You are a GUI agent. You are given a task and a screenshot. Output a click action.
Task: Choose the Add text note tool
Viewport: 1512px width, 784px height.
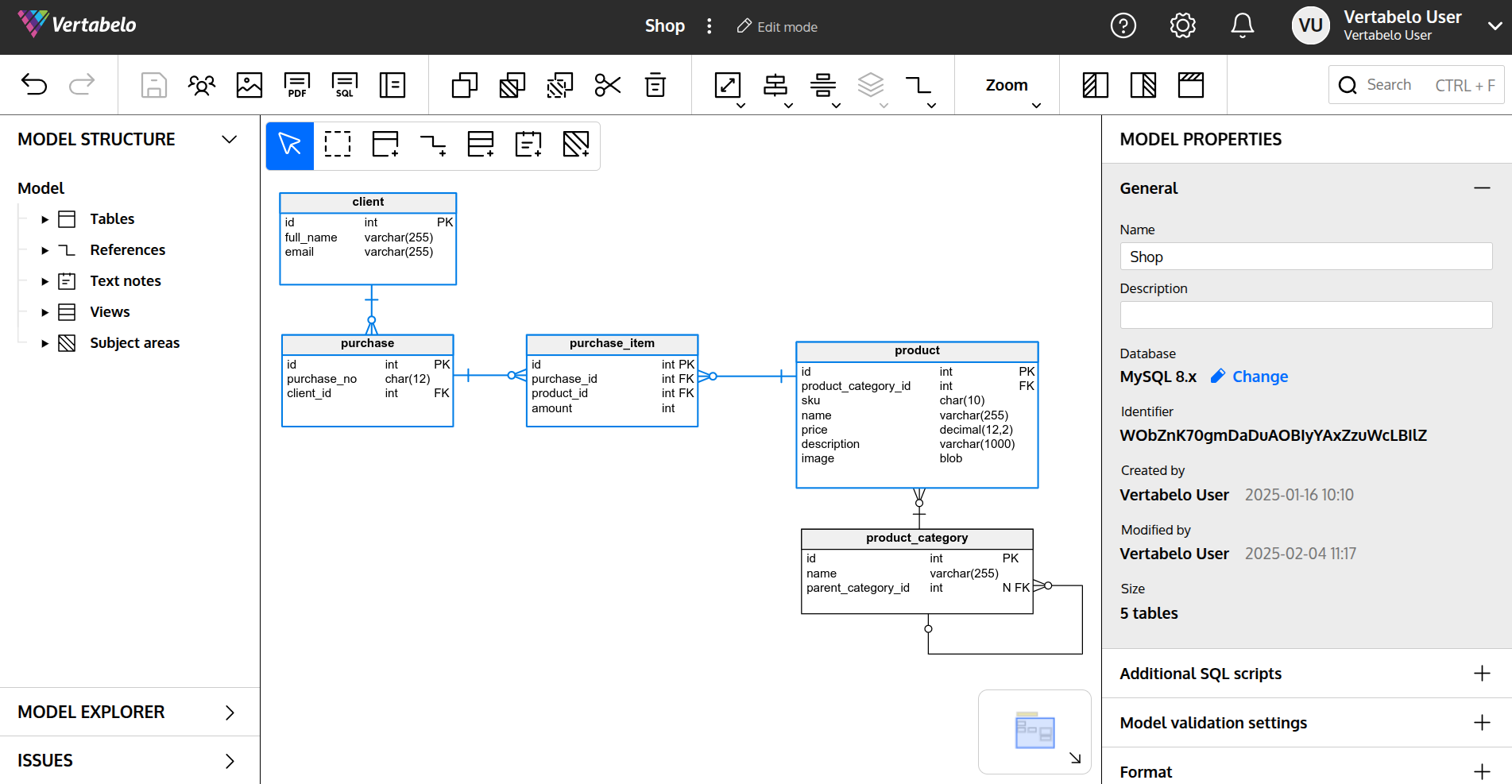coord(528,145)
